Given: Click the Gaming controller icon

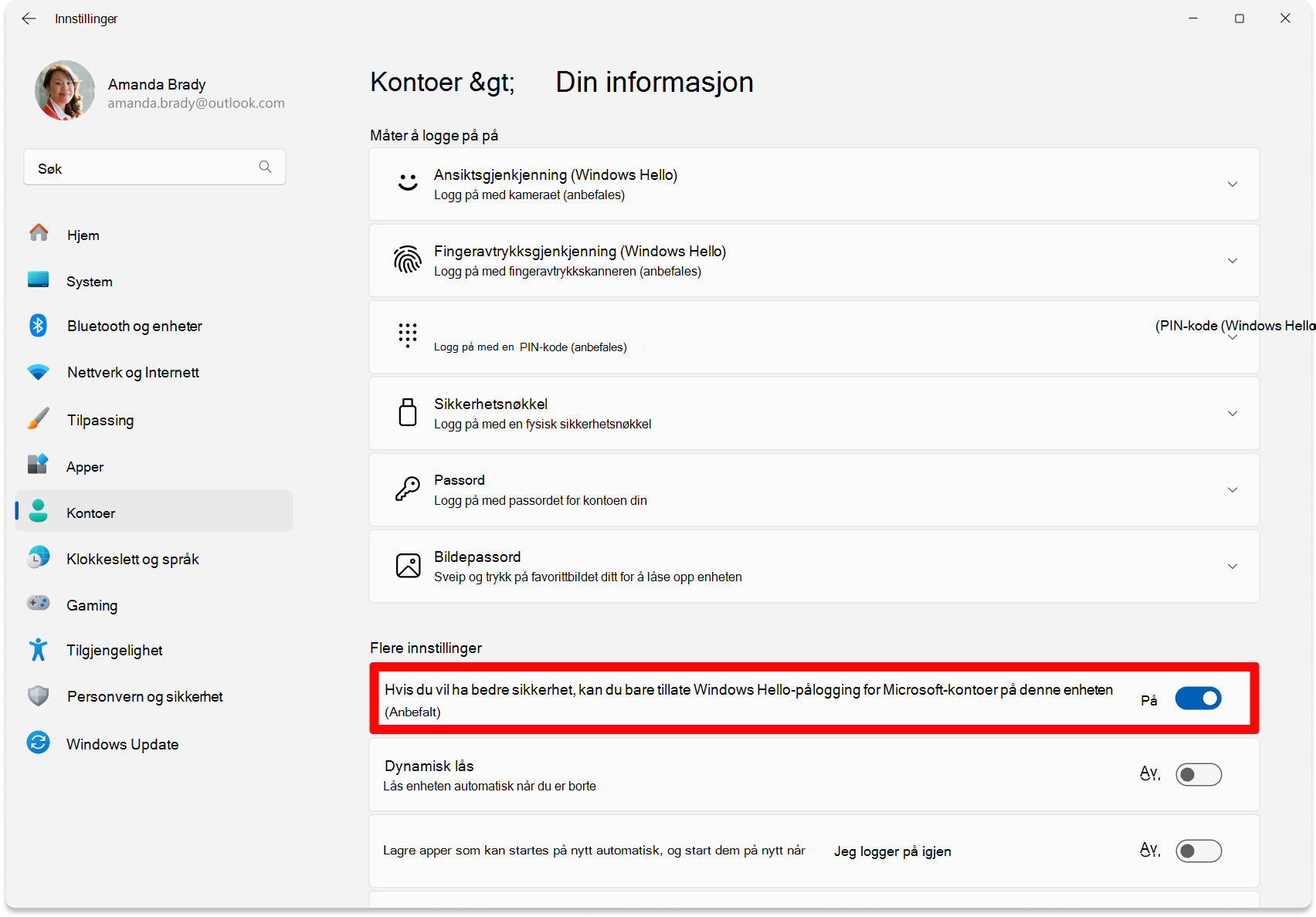Looking at the screenshot, I should 39,603.
